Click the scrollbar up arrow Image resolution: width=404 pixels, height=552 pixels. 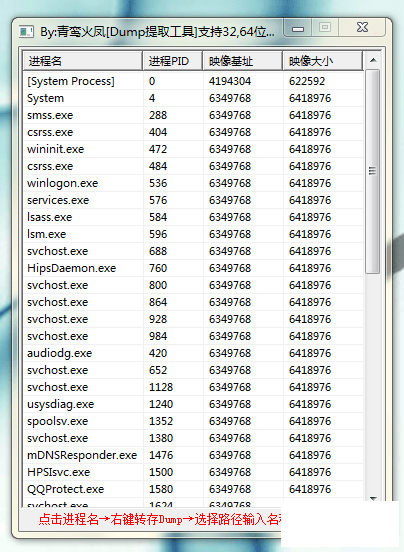[373, 61]
